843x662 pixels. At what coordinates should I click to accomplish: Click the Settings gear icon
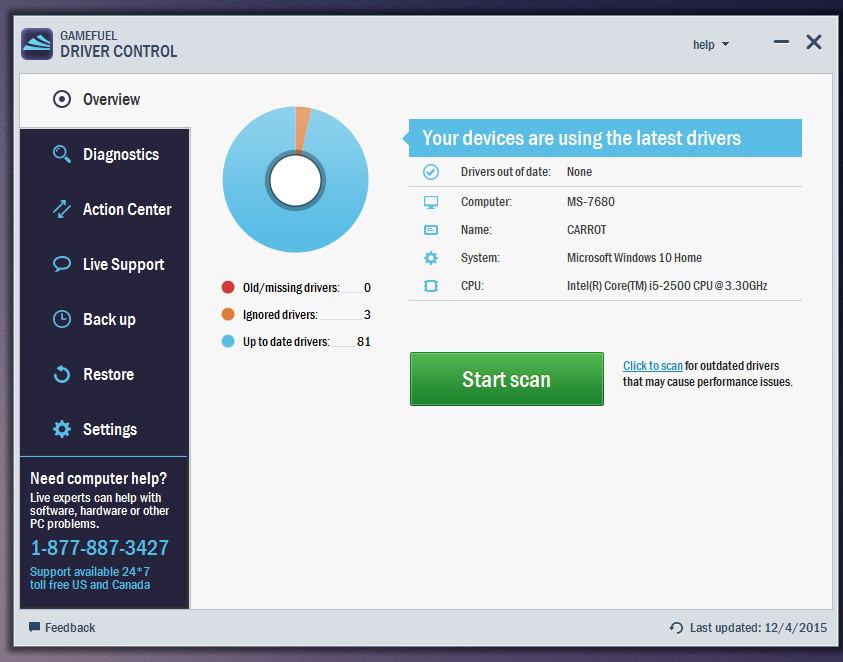[x=62, y=429]
